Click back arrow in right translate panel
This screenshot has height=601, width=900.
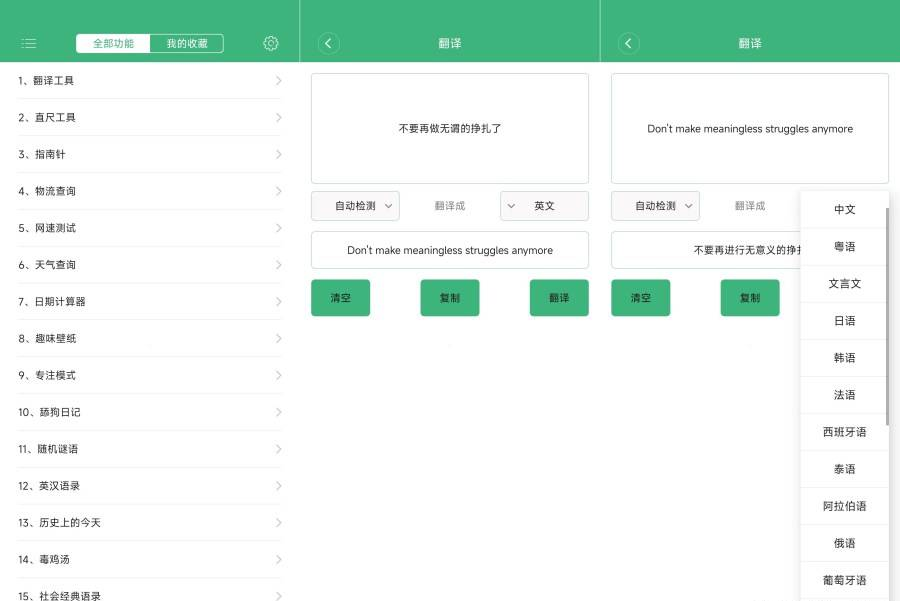(628, 43)
